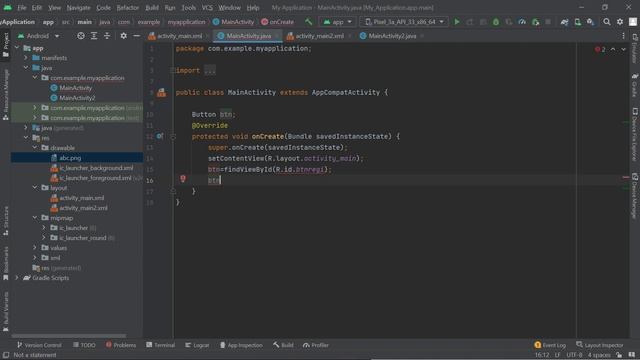
Task: Open the Device Manager toolbar icon
Action: click(578, 22)
